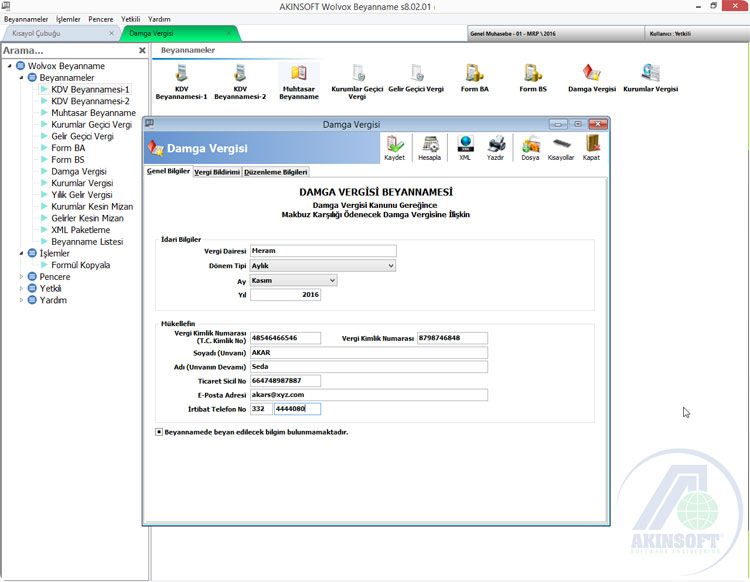Click Hesapla calculate icon

click(430, 148)
